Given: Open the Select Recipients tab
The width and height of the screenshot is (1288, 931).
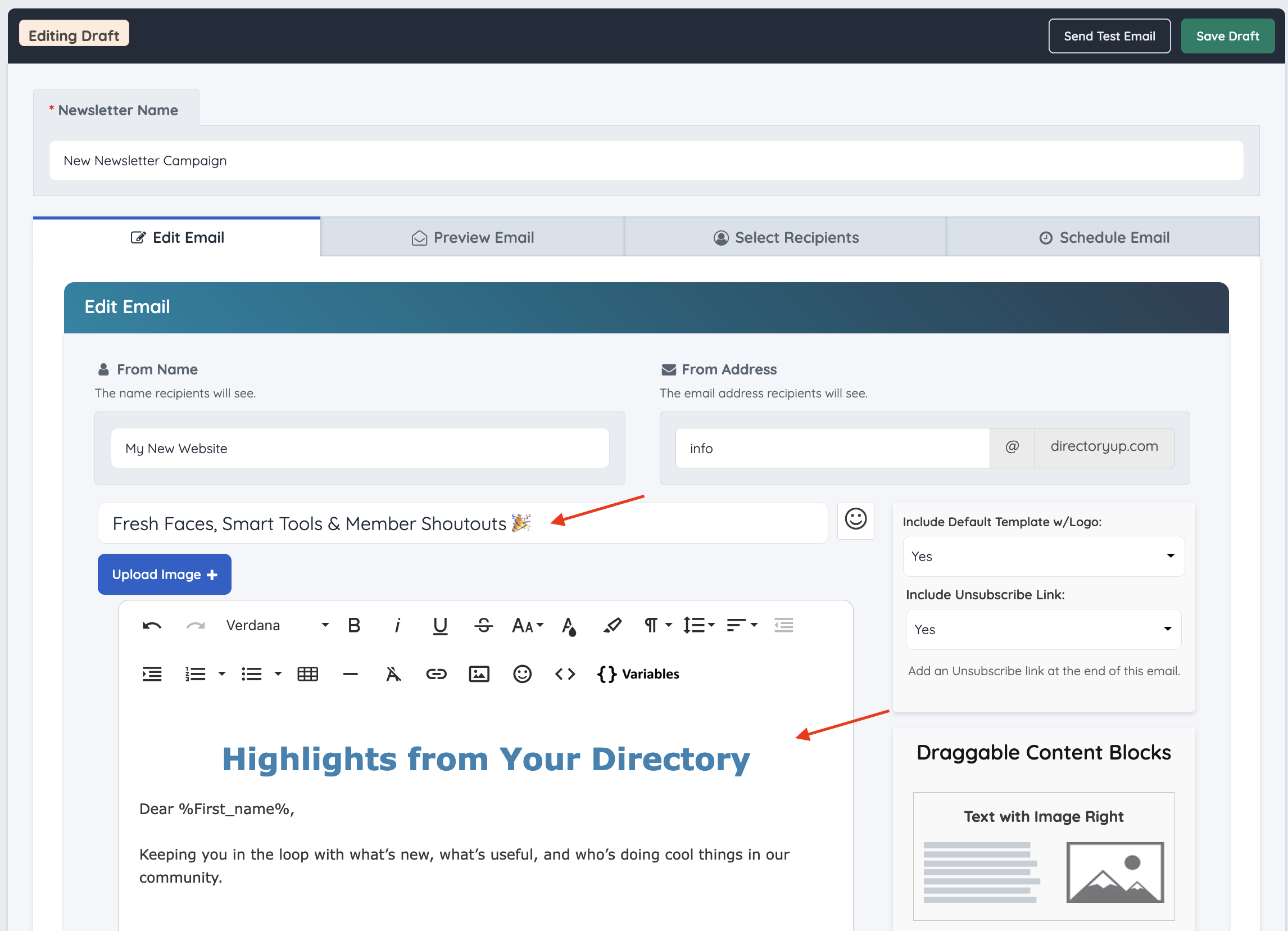Looking at the screenshot, I should click(786, 237).
